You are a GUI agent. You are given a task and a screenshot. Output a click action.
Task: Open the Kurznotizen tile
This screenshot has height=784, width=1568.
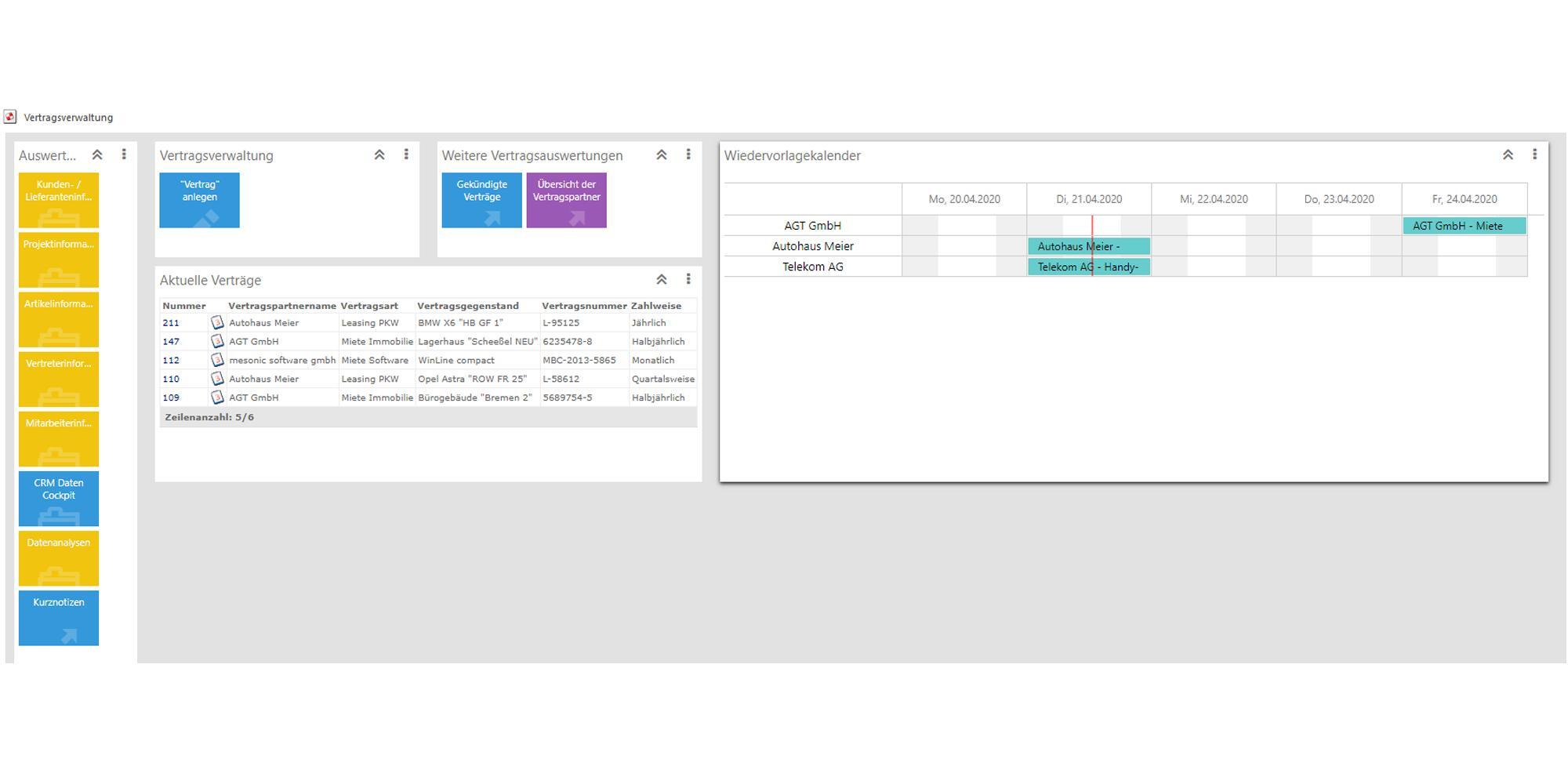point(59,618)
